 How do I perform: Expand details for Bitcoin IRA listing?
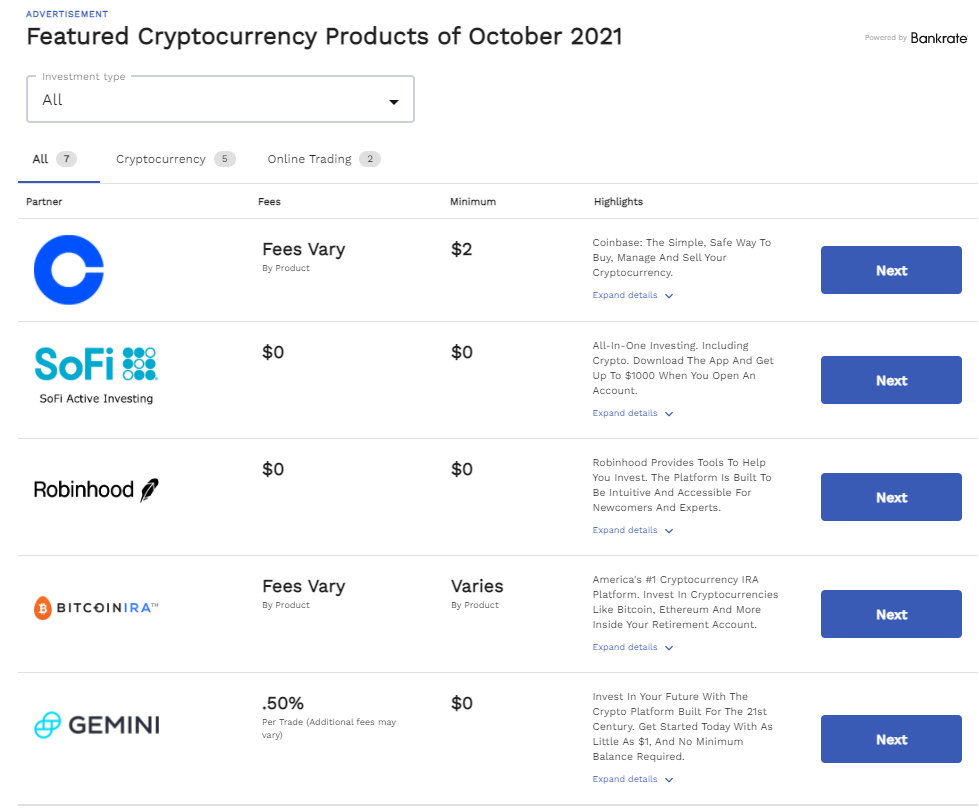(633, 647)
